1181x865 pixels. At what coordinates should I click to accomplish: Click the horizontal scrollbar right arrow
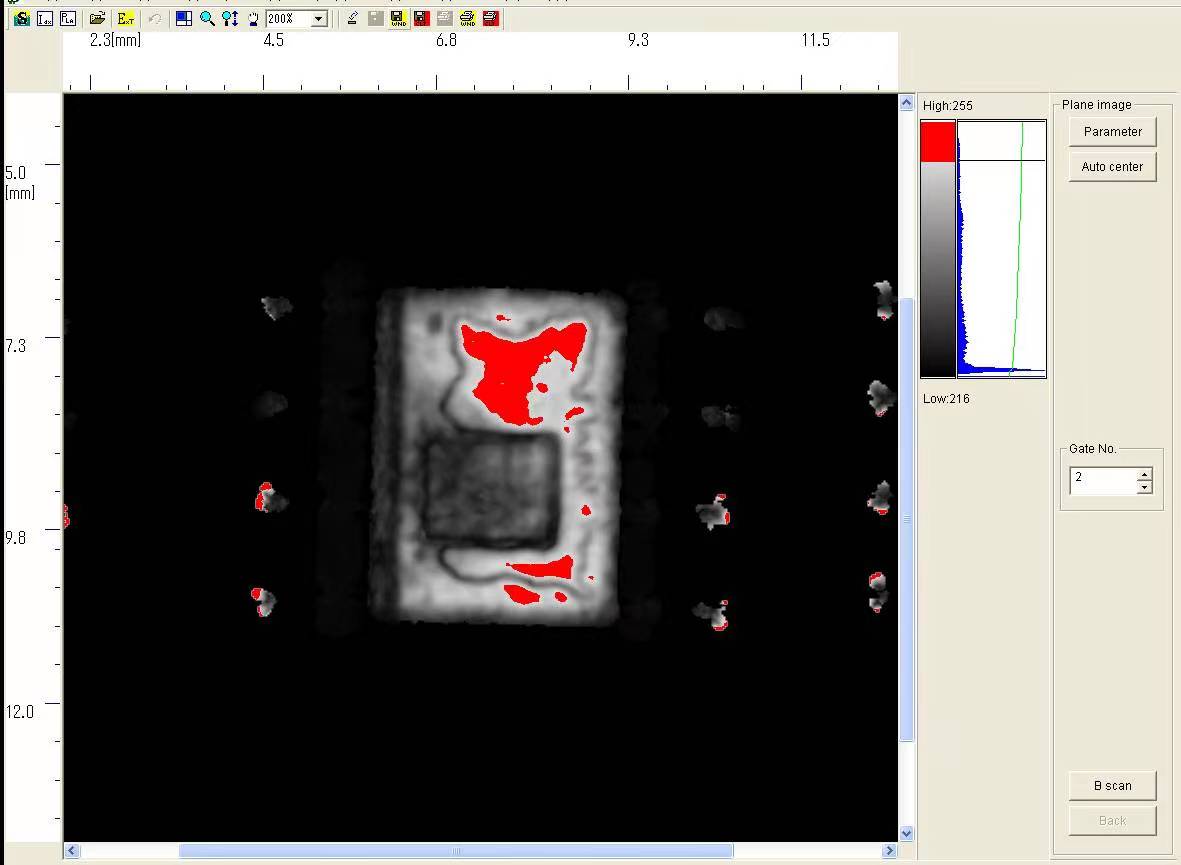(889, 851)
